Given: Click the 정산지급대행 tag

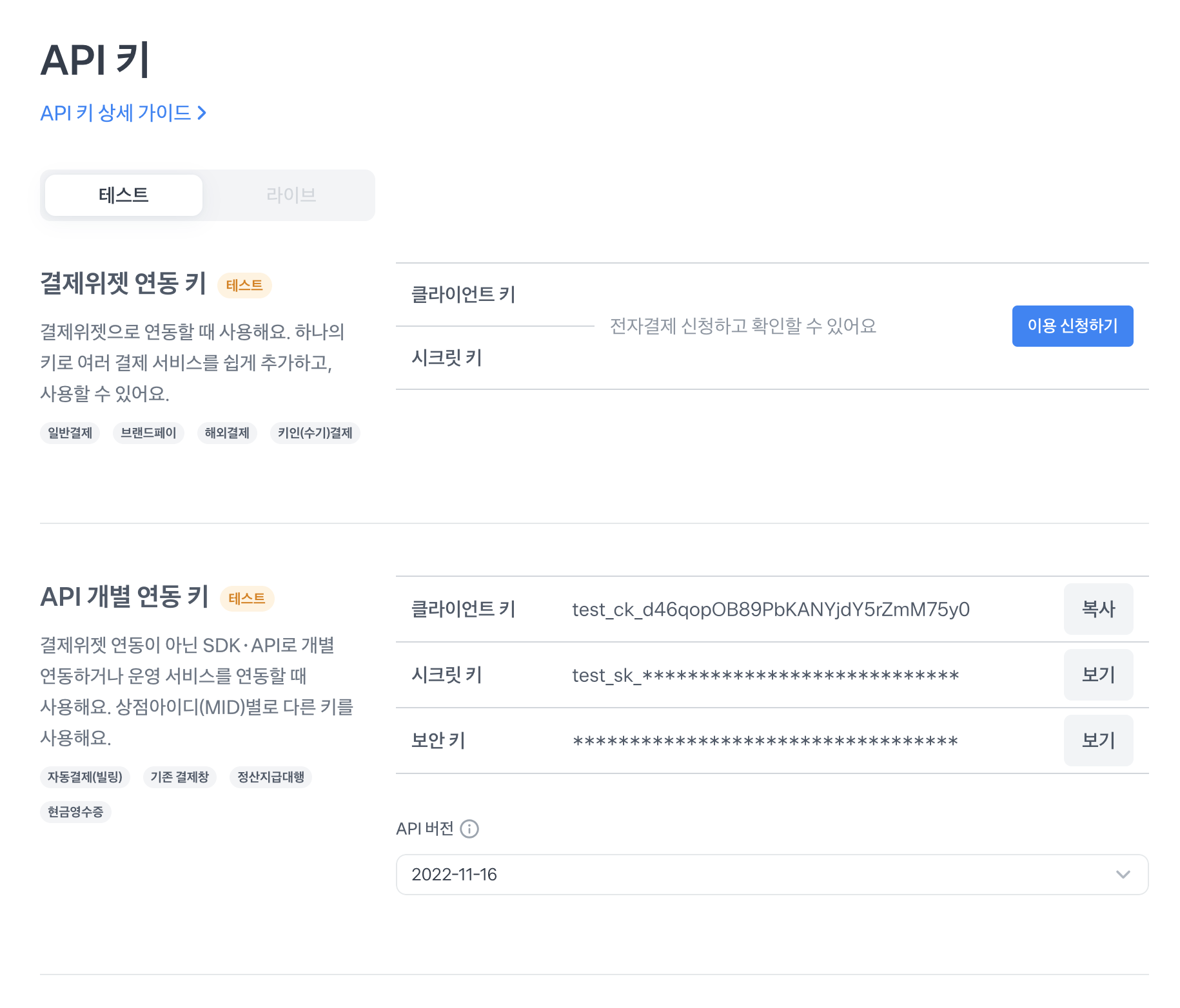Looking at the screenshot, I should (271, 777).
